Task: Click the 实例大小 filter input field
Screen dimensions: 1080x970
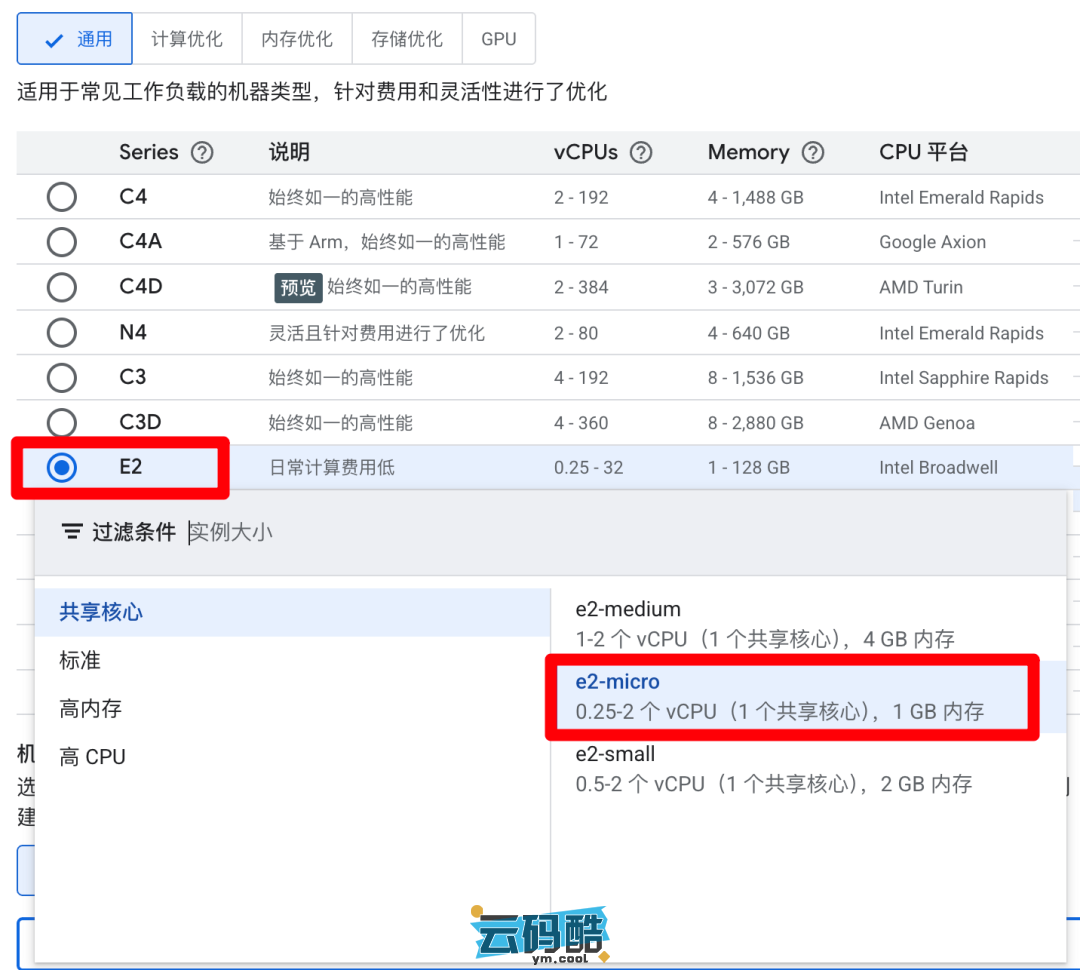Action: click(x=400, y=532)
